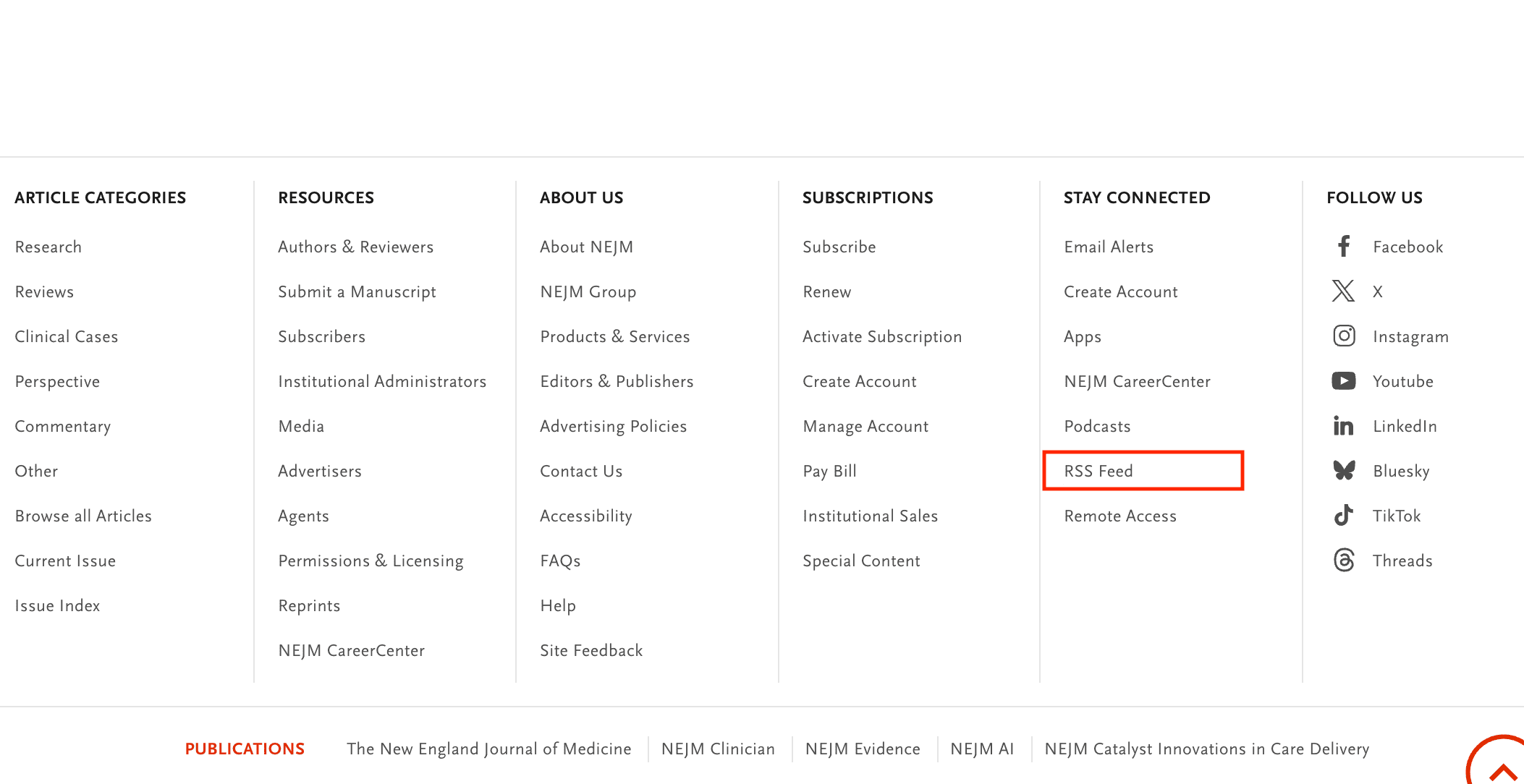Open the Bluesky butterfly icon
Image resolution: width=1524 pixels, height=784 pixels.
click(1344, 471)
